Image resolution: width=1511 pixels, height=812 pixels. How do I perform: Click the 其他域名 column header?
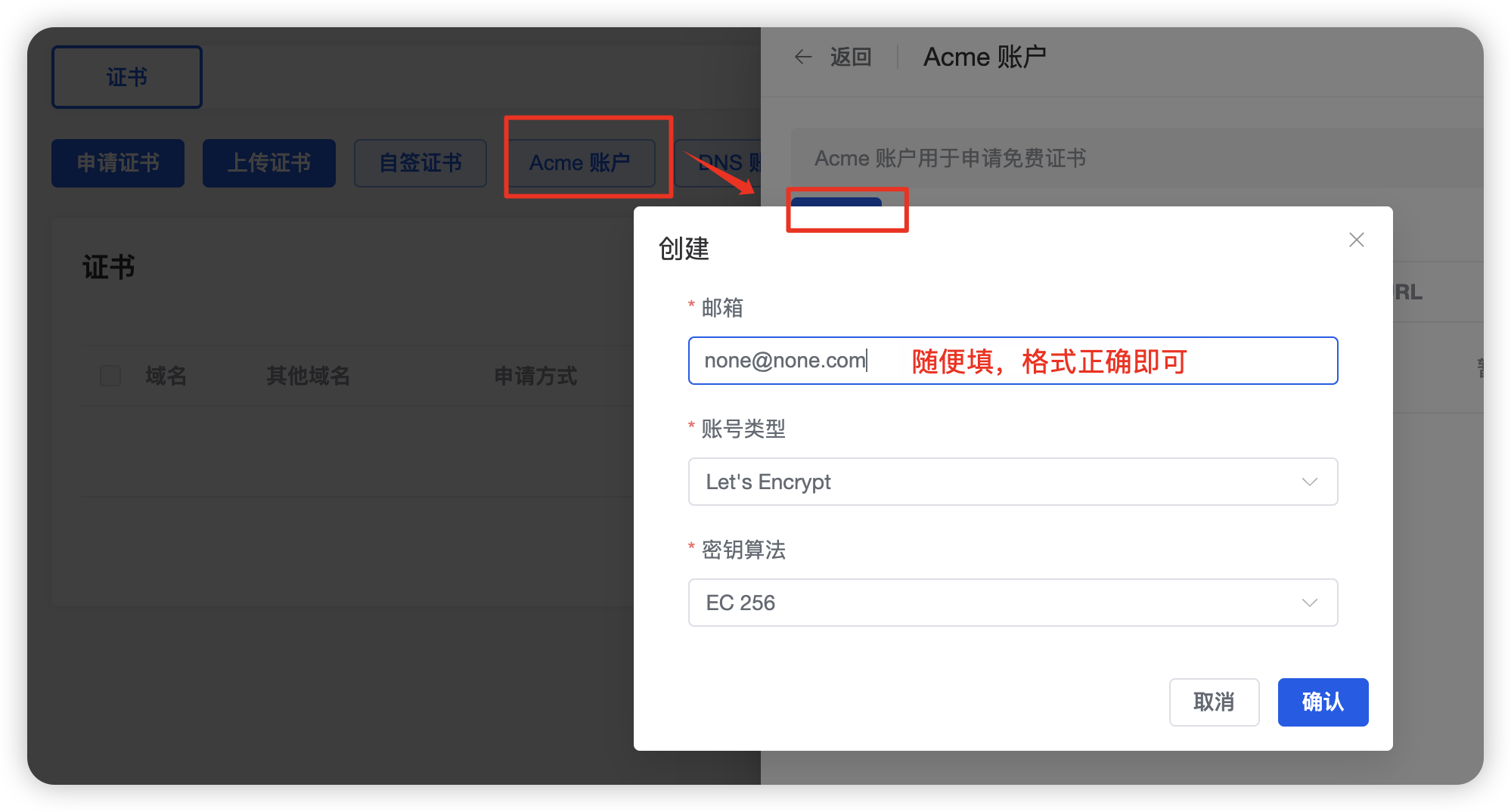coord(308,376)
